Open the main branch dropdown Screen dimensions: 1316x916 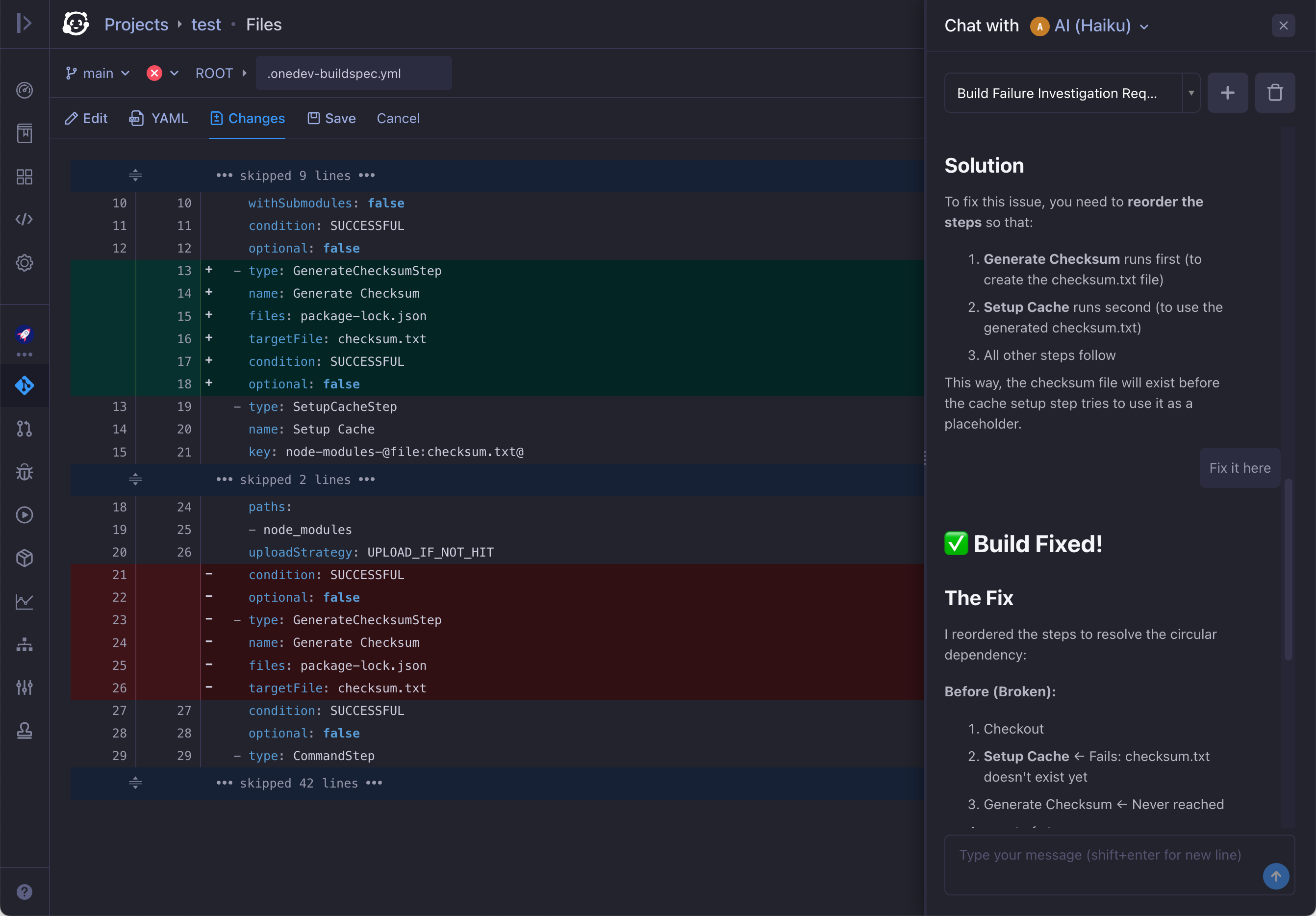click(98, 73)
